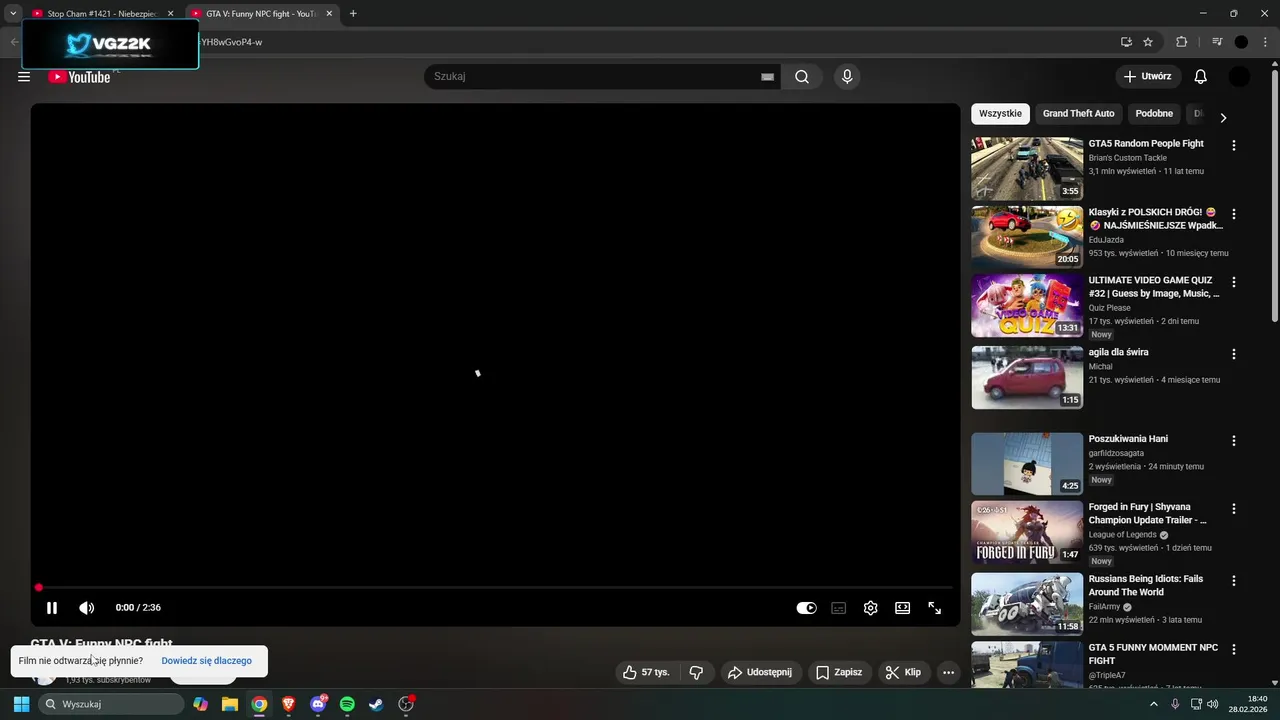Screen dimensions: 1280x720
Task: Switch to the Stop Cham #1421 tab
Action: [101, 14]
